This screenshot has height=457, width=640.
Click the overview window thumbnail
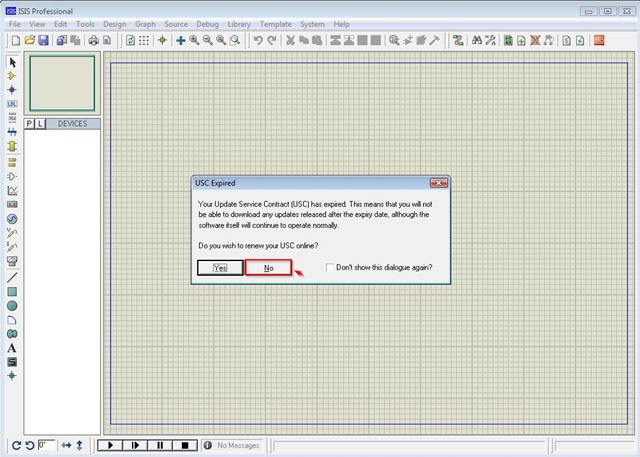[62, 83]
